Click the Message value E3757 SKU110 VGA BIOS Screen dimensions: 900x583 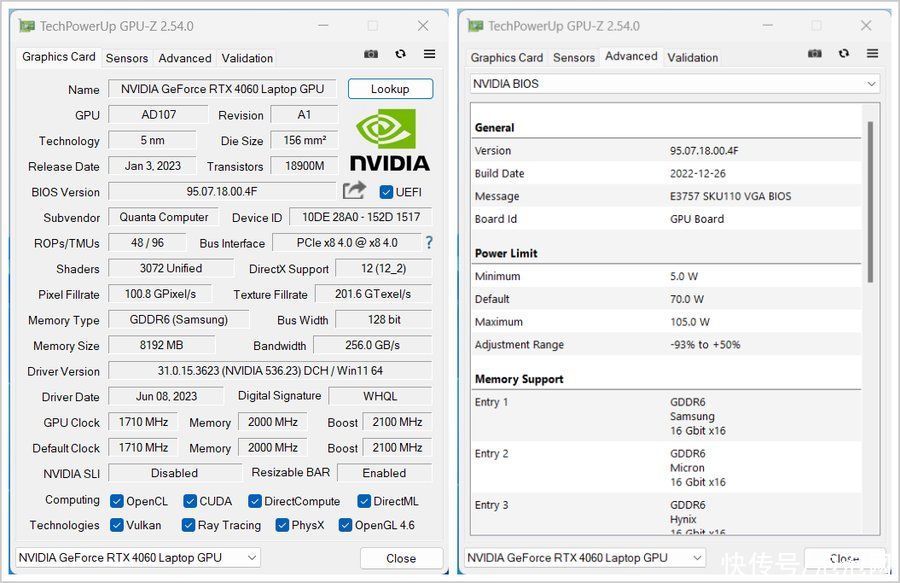[731, 196]
